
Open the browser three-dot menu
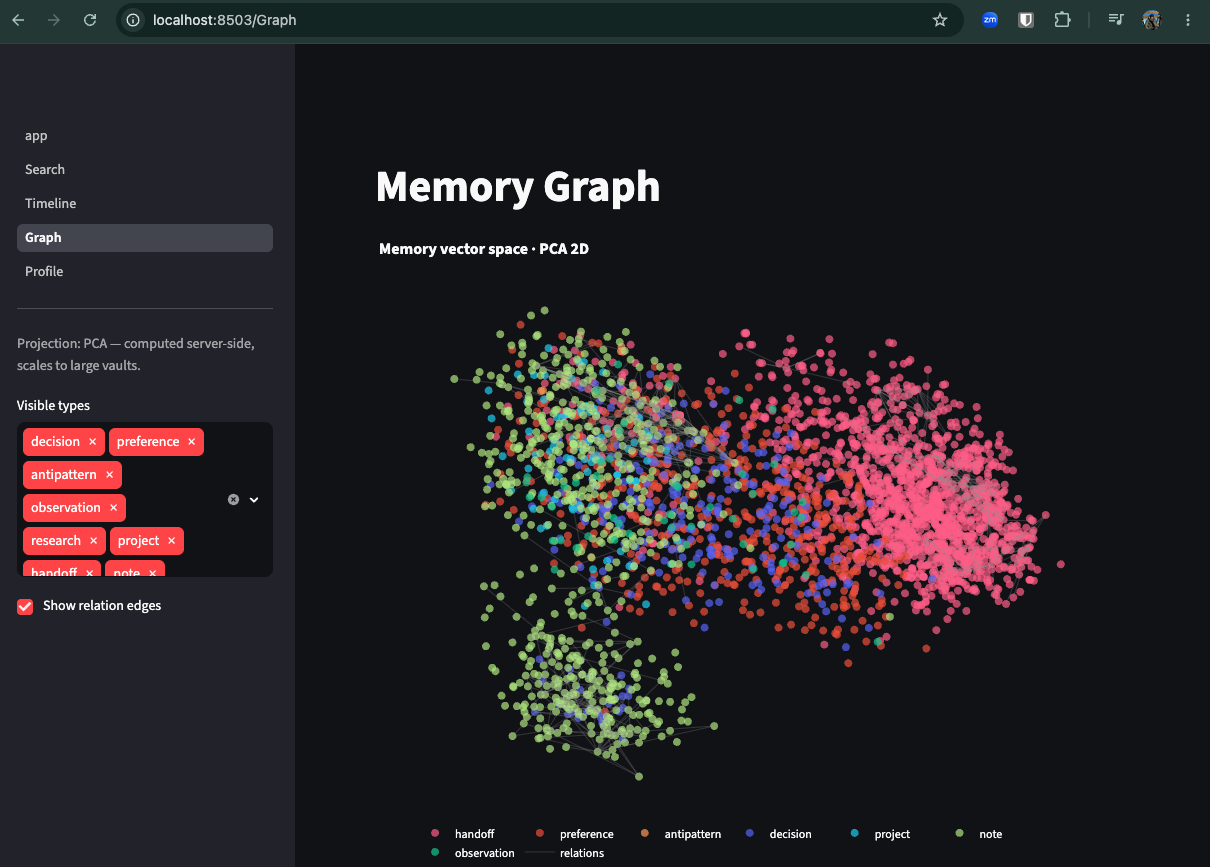pos(1188,19)
